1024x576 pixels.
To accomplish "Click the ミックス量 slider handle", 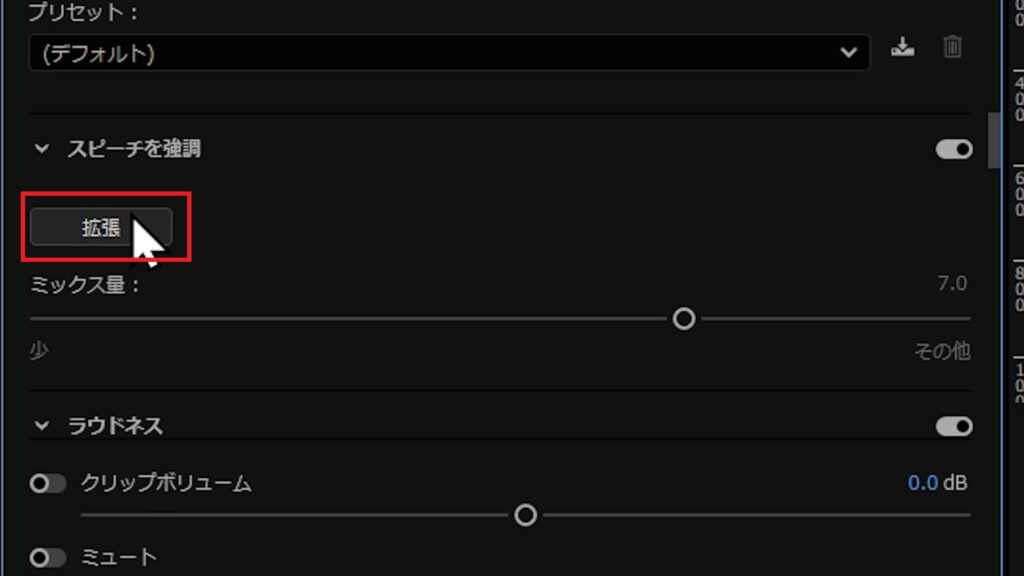I will coord(684,319).
